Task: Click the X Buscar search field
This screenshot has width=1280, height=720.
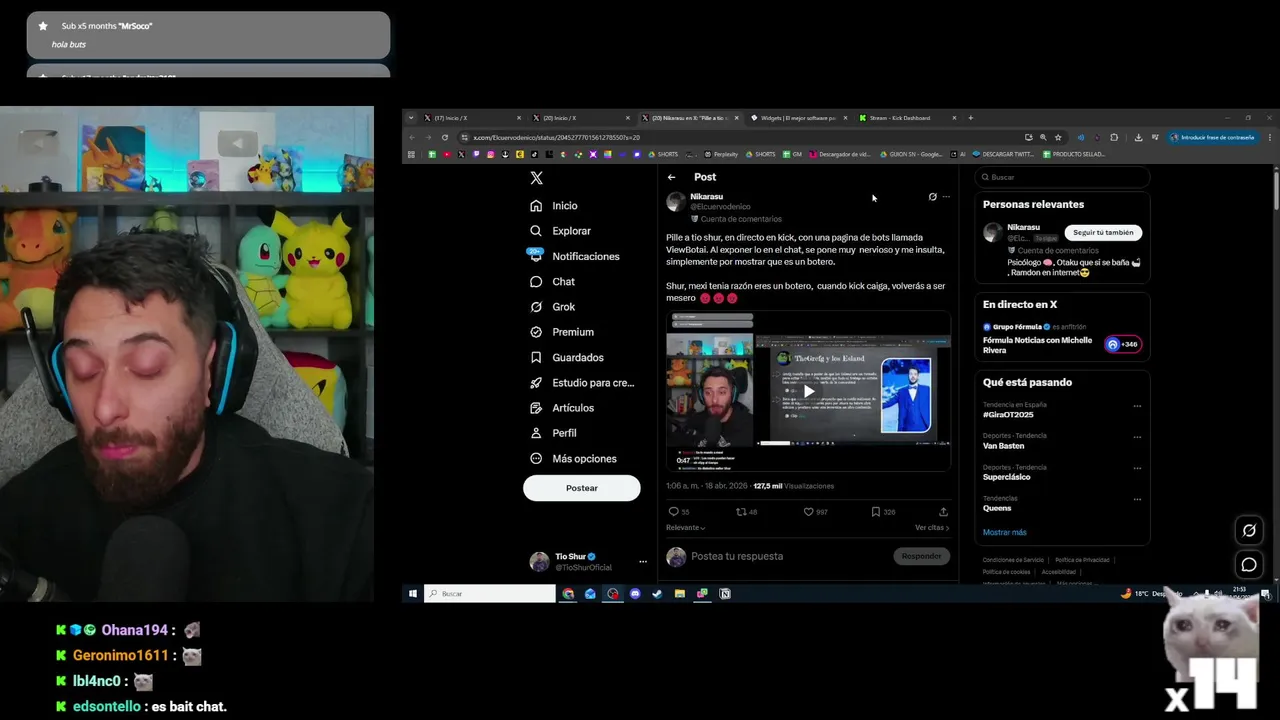Action: click(1062, 177)
